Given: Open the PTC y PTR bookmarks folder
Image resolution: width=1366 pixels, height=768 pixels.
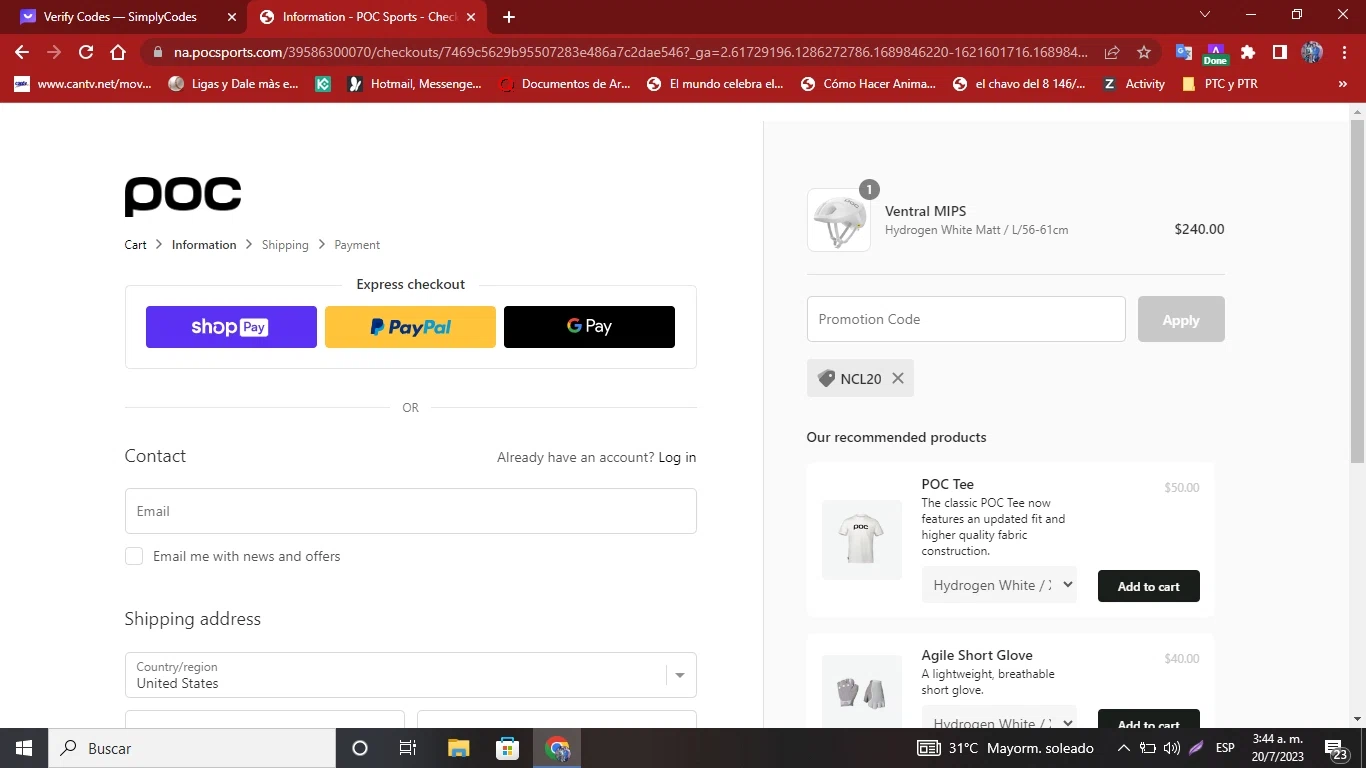Looking at the screenshot, I should point(1220,84).
